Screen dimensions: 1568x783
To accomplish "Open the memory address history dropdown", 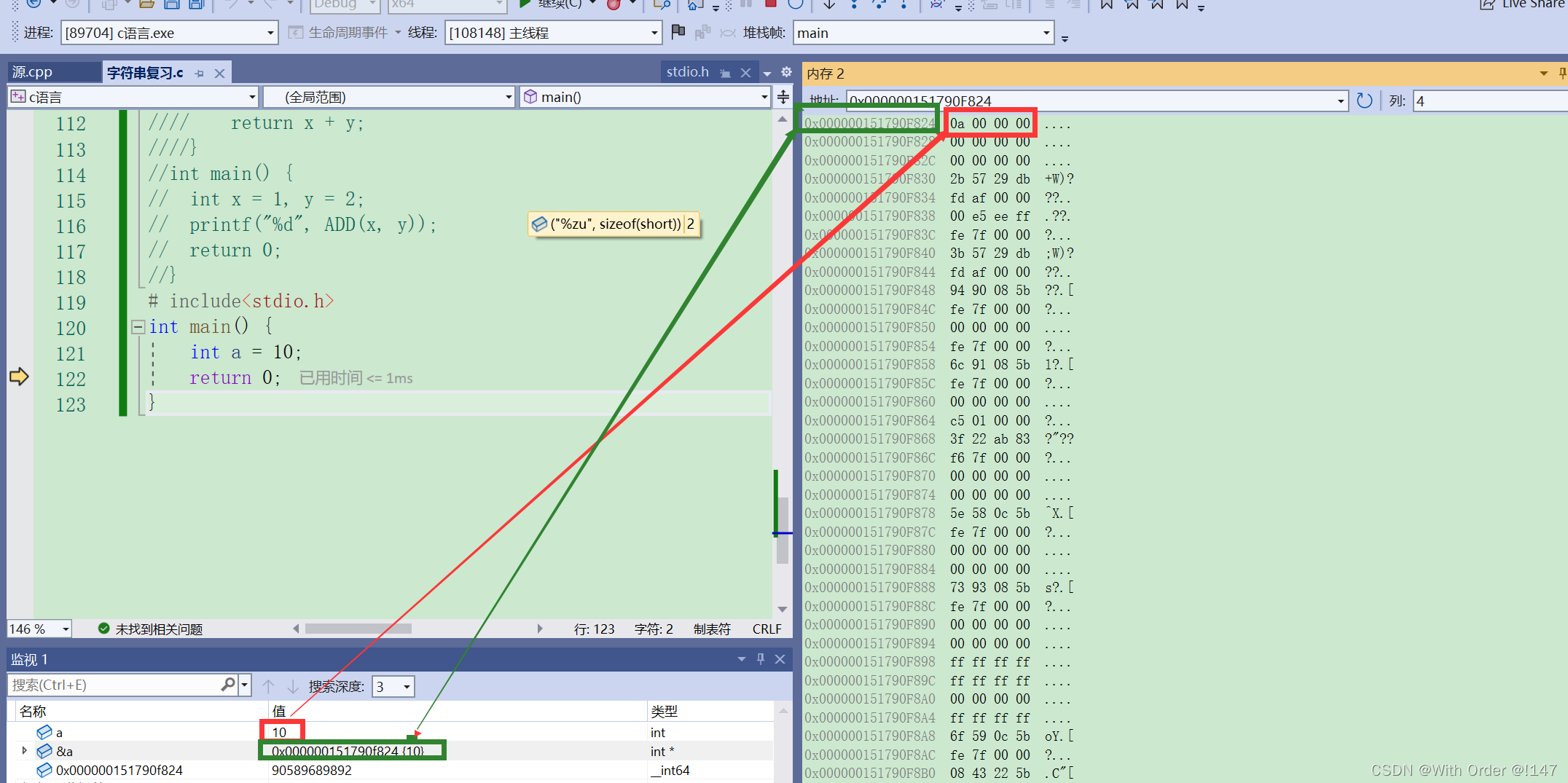I will click(1341, 101).
